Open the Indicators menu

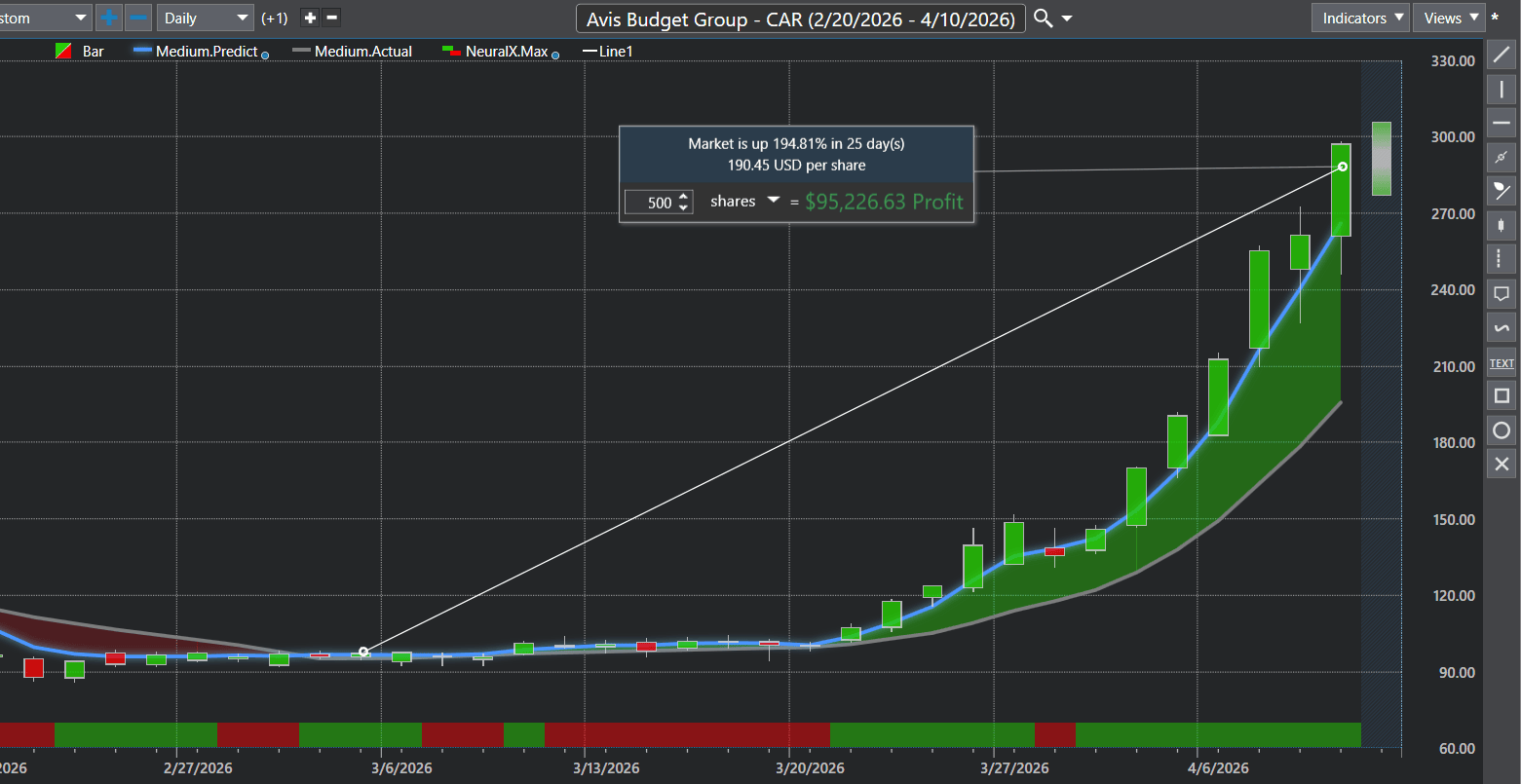click(x=1361, y=18)
